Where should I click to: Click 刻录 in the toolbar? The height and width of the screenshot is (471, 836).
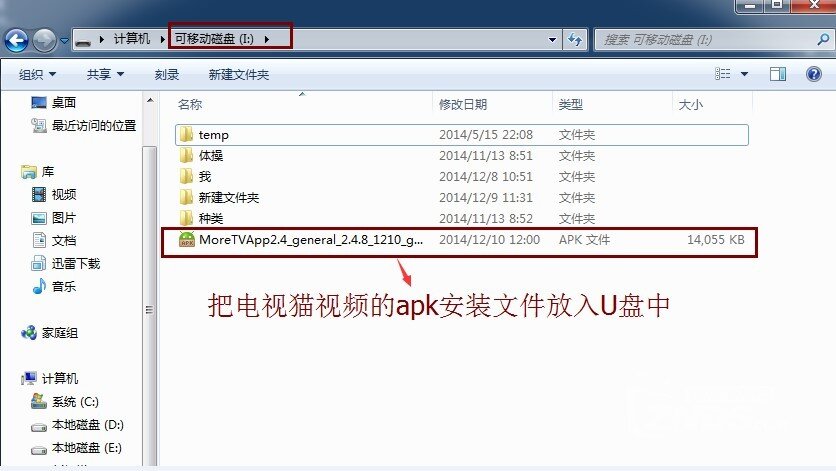click(167, 75)
